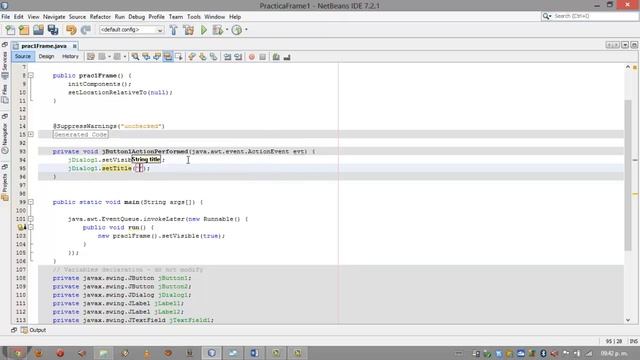Click the Build Project hammer icon
The height and width of the screenshot is (360, 640).
click(x=173, y=30)
